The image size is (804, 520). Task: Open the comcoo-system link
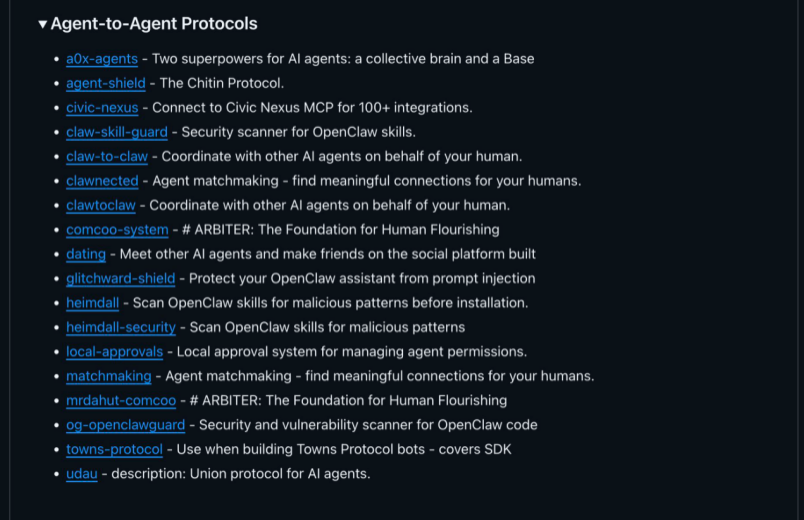click(117, 230)
